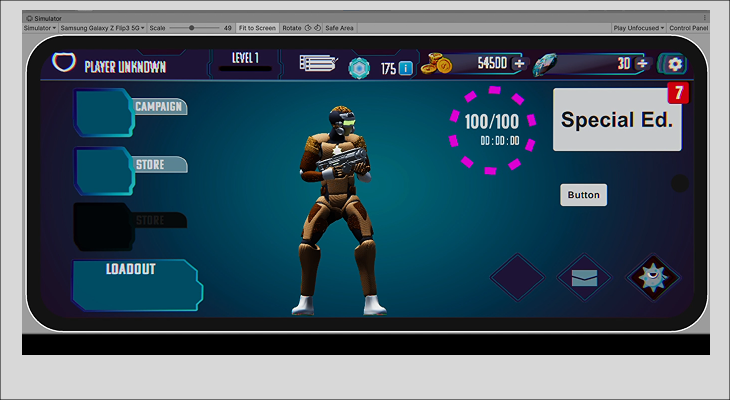The height and width of the screenshot is (400, 730).
Task: Tap the red 7 notification badge
Action: [678, 93]
